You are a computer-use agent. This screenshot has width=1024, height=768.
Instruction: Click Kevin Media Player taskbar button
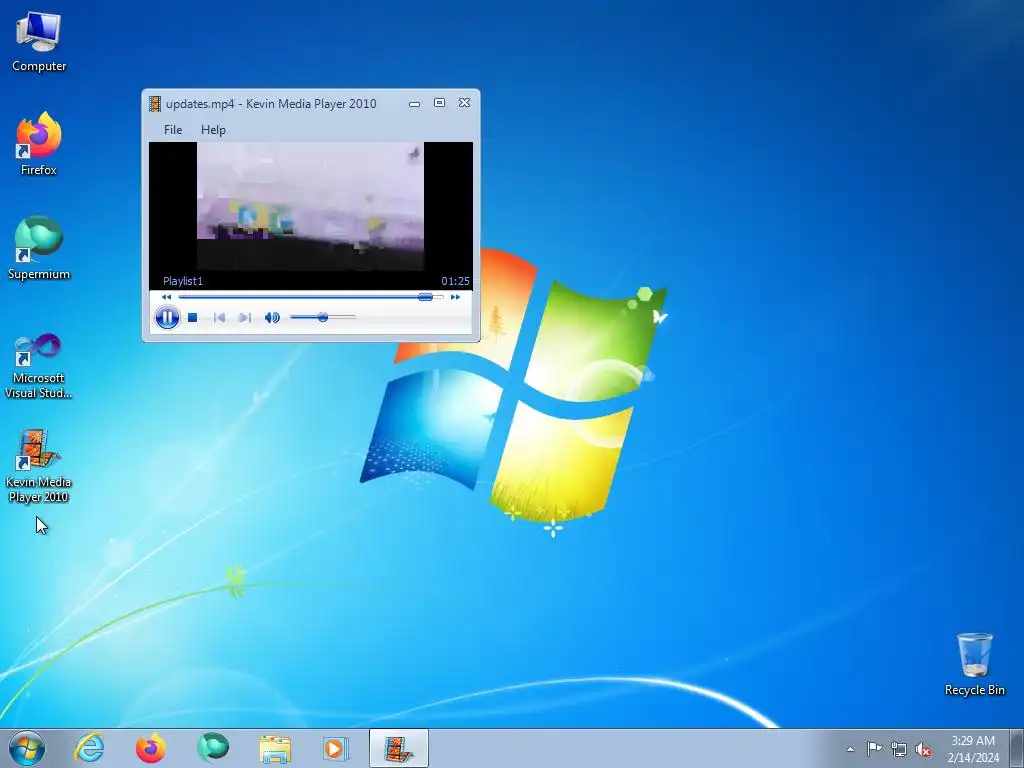tap(398, 748)
